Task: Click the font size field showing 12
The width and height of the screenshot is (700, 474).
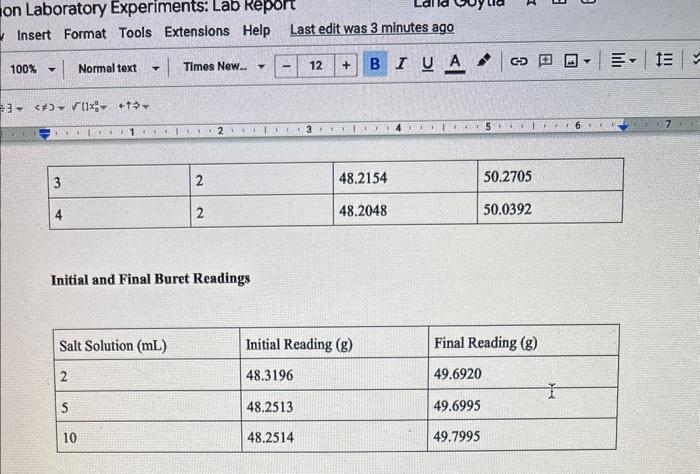Action: pos(316,66)
